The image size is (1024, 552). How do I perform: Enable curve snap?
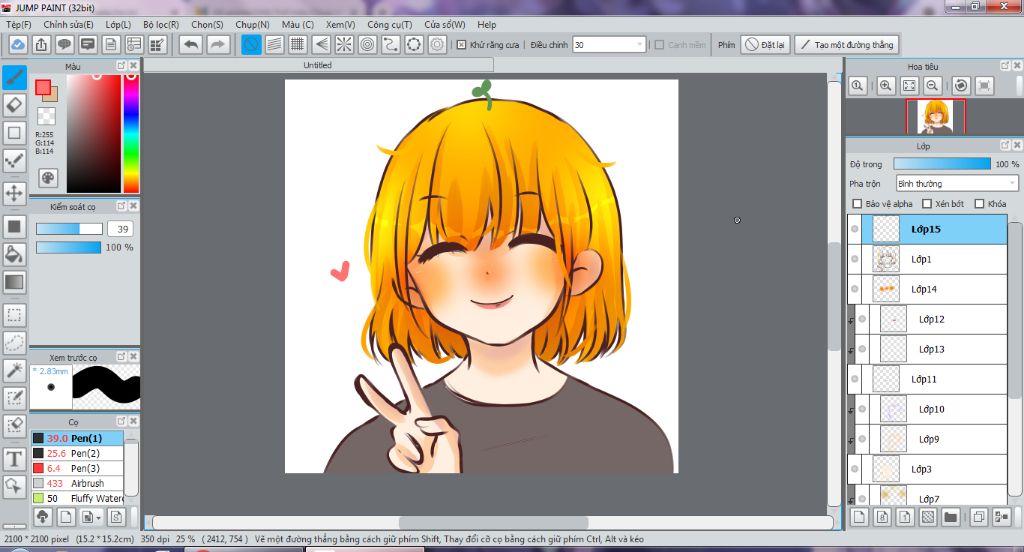click(391, 44)
